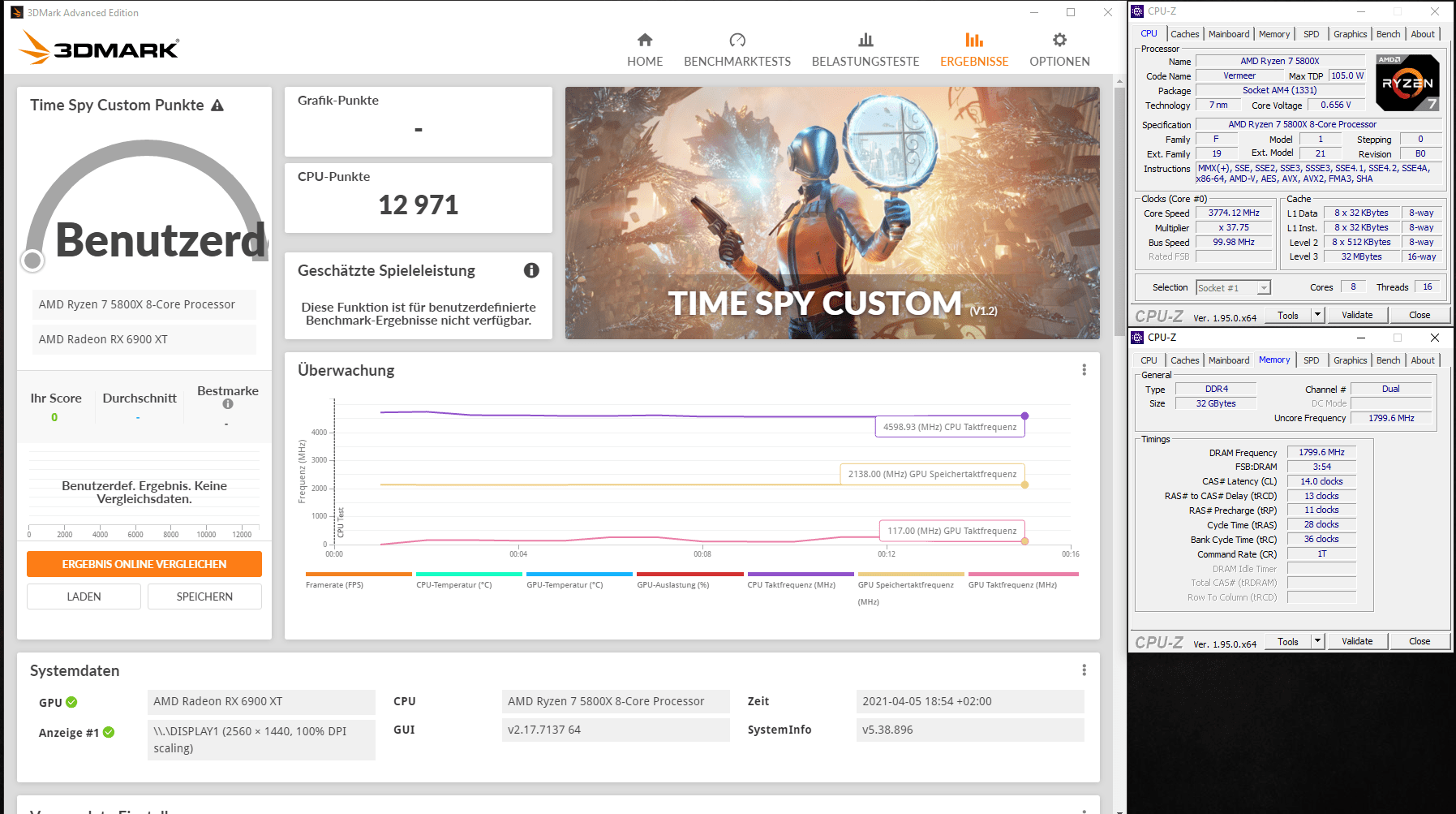Toggle the GPU Taktfrequenz (MHz) legend series
Screen dimensions: 1456x814
1022,580
